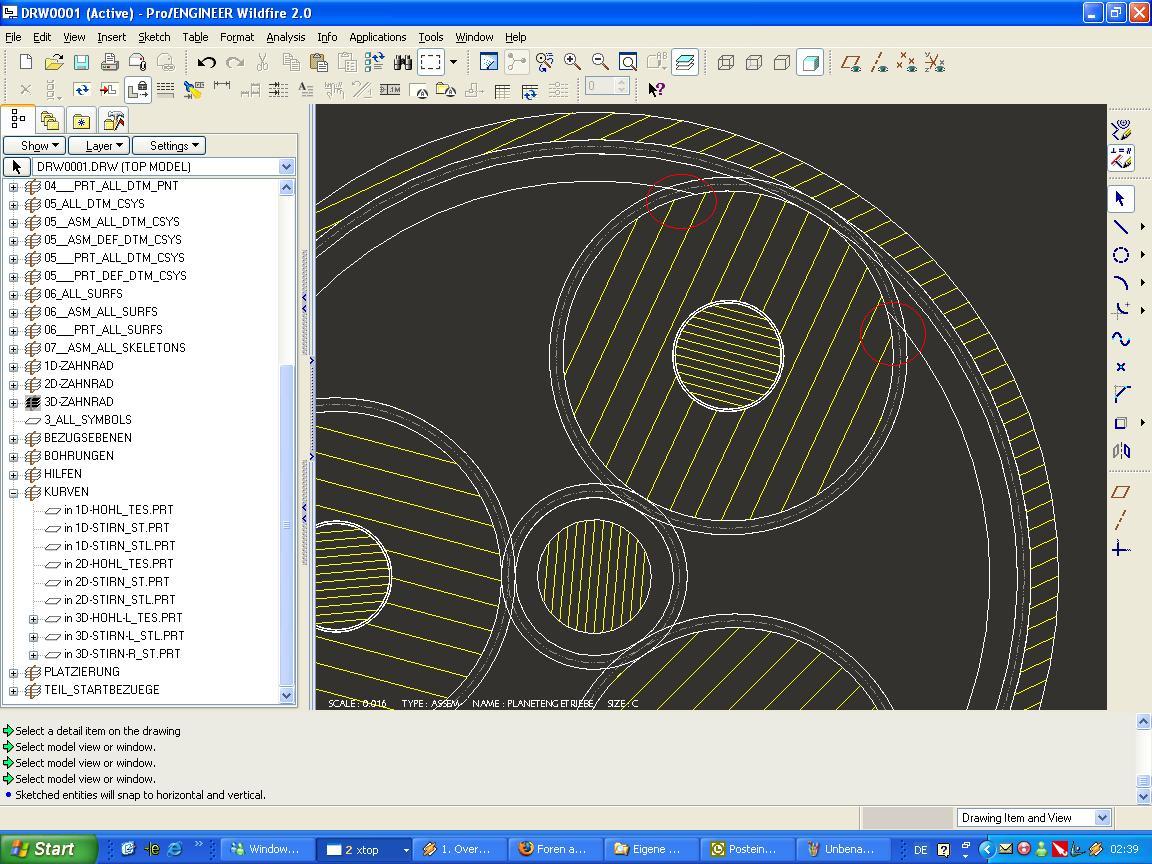
Task: Toggle datum planes display
Action: click(852, 62)
